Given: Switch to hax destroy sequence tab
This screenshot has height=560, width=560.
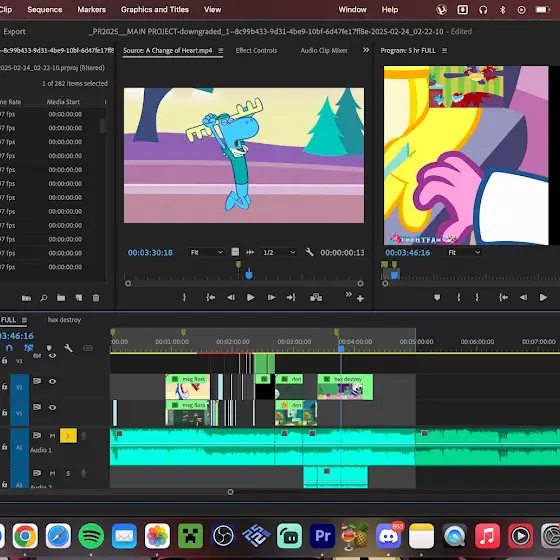Looking at the screenshot, I should [x=64, y=320].
